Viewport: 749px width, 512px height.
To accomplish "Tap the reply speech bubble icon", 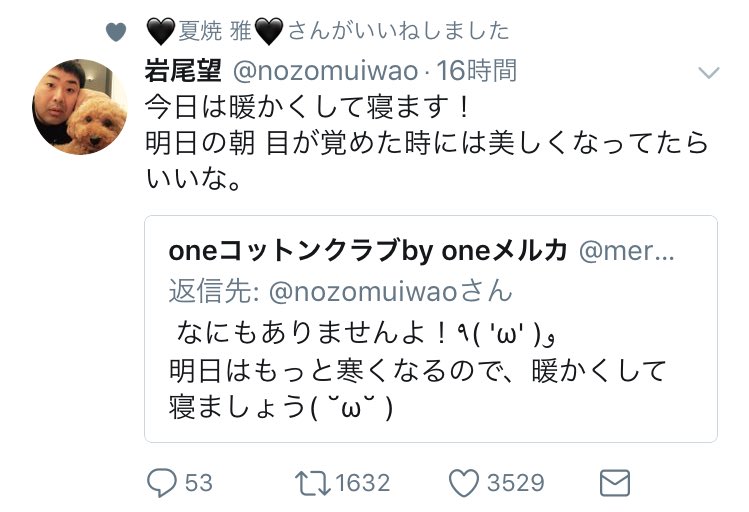I will [163, 483].
